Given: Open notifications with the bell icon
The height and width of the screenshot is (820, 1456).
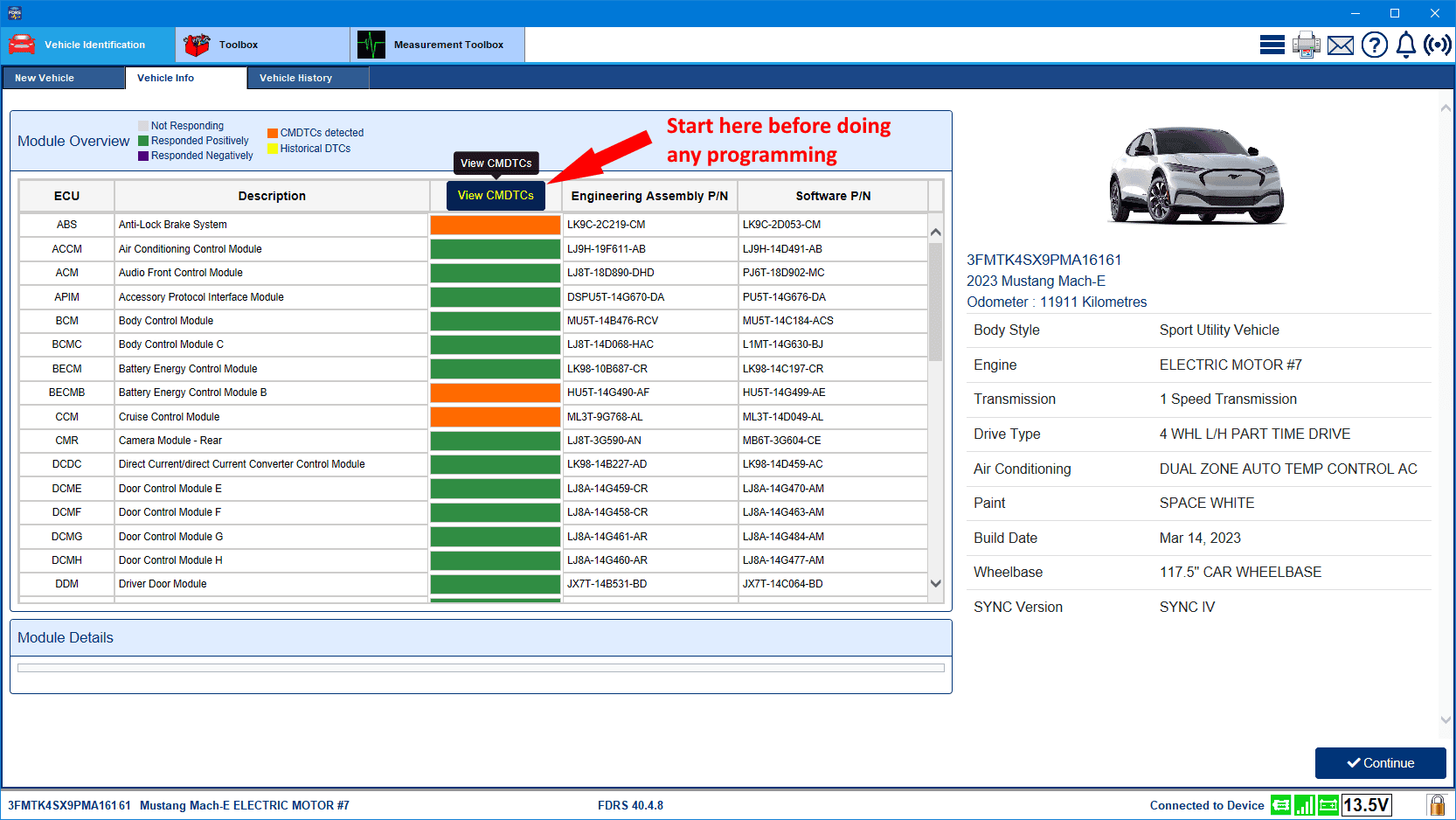Looking at the screenshot, I should point(1405,44).
